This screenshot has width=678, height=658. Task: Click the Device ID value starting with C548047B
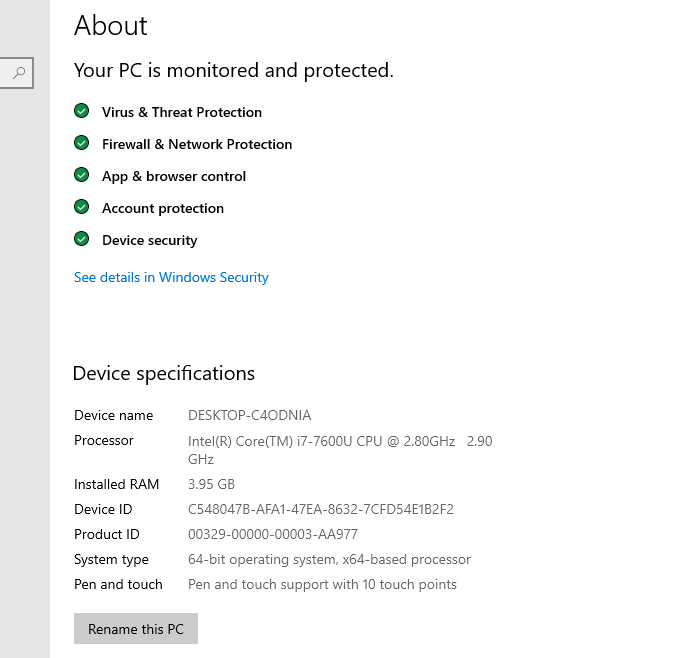click(320, 509)
